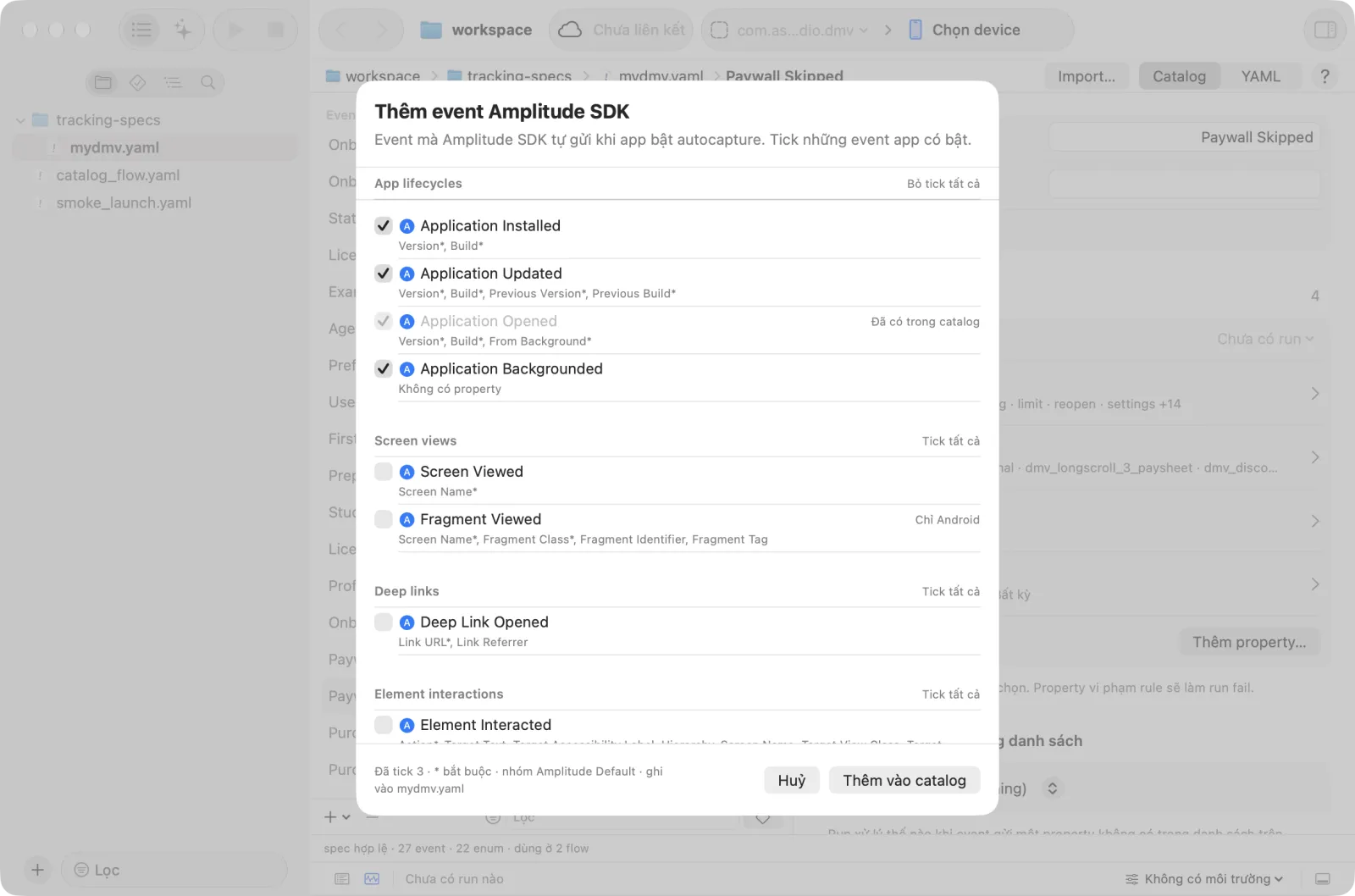Check the Element Interacted event
Screen dimensions: 1355x896
pyautogui.click(x=384, y=725)
